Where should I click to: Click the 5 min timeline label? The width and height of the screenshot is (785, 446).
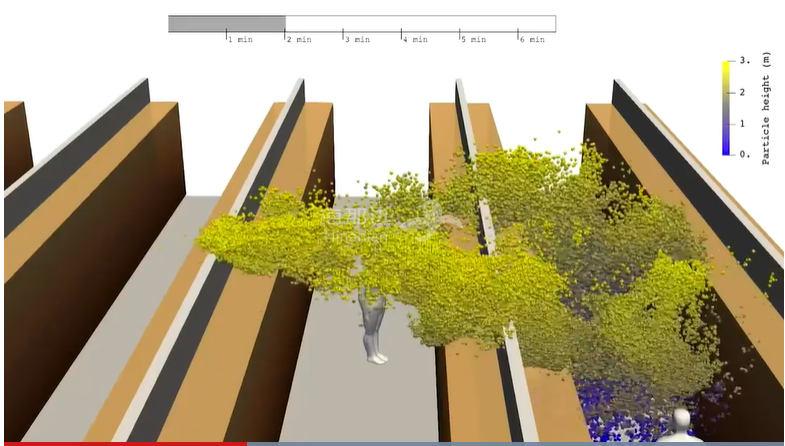472,40
